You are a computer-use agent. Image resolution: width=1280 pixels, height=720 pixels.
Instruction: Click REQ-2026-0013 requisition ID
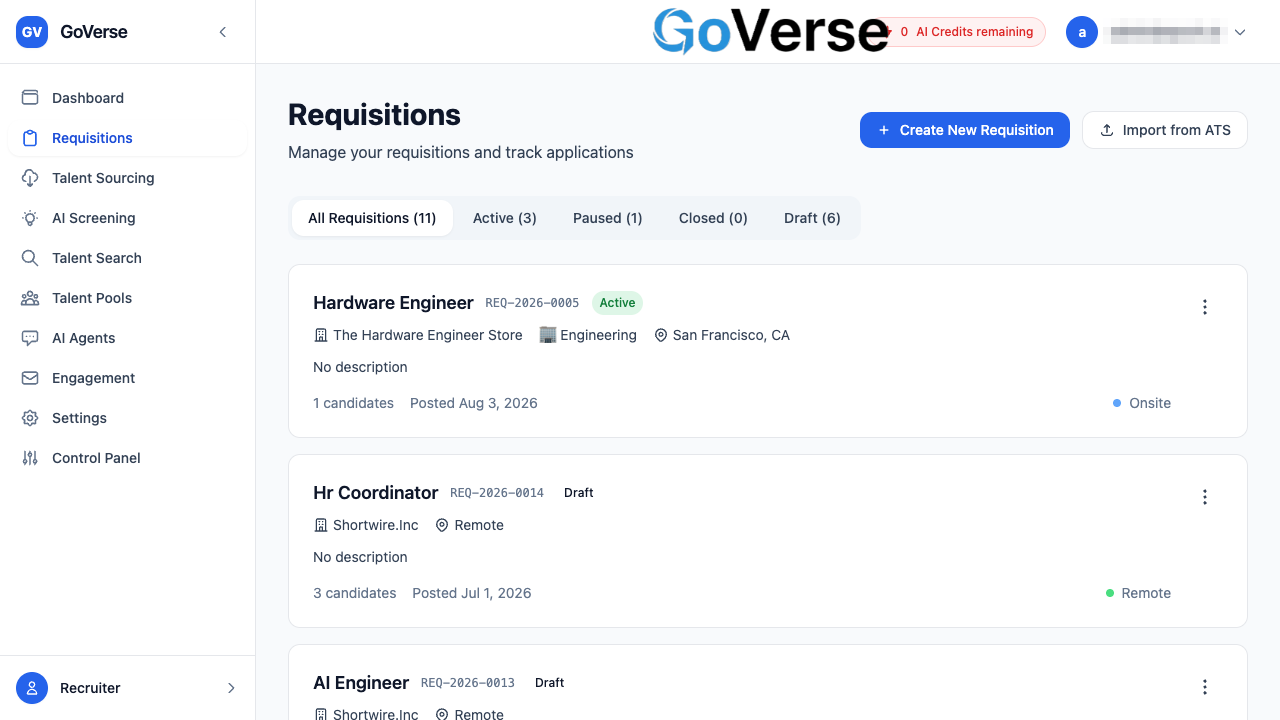point(468,683)
